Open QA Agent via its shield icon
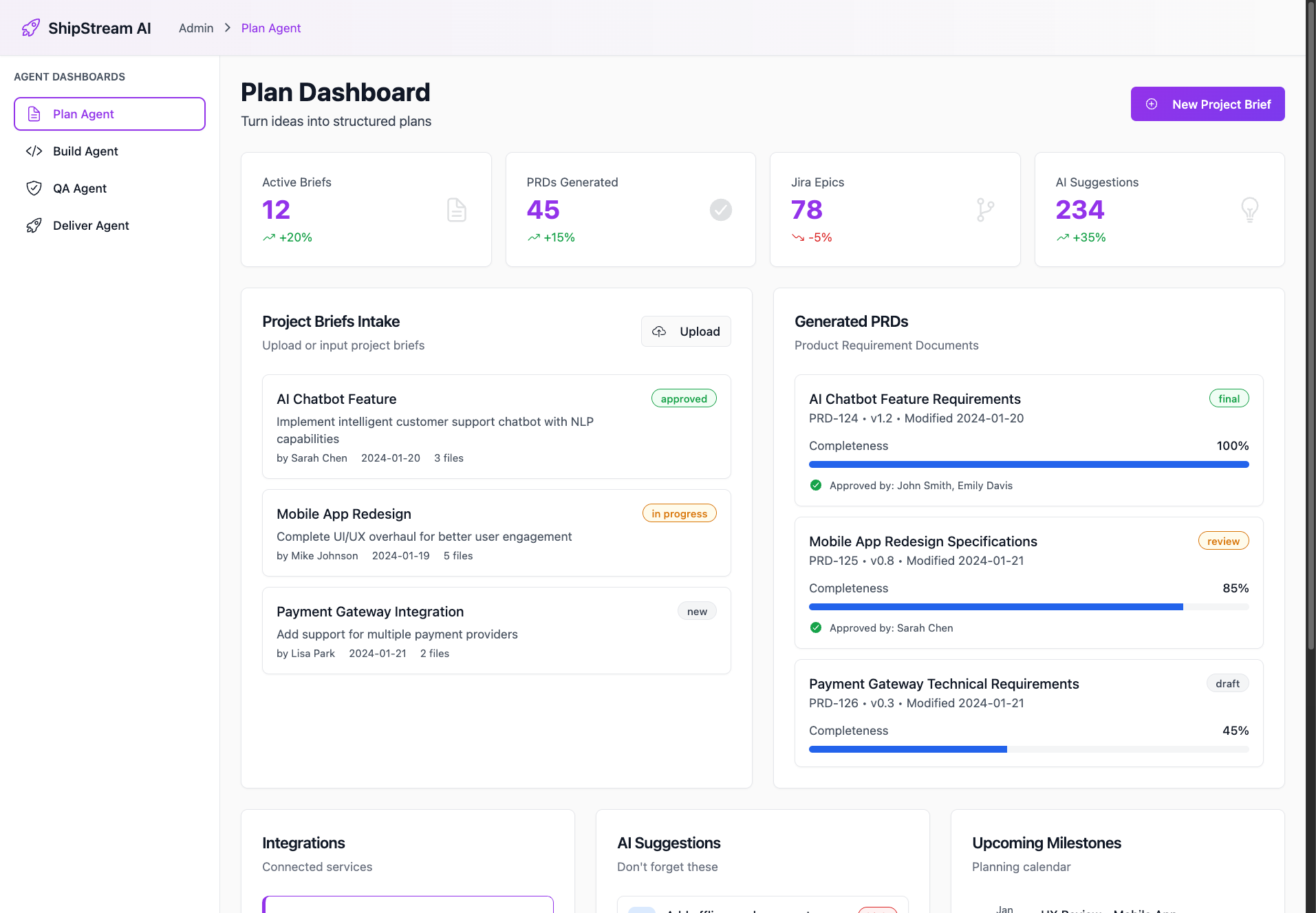Viewport: 1316px width, 913px height. [34, 188]
